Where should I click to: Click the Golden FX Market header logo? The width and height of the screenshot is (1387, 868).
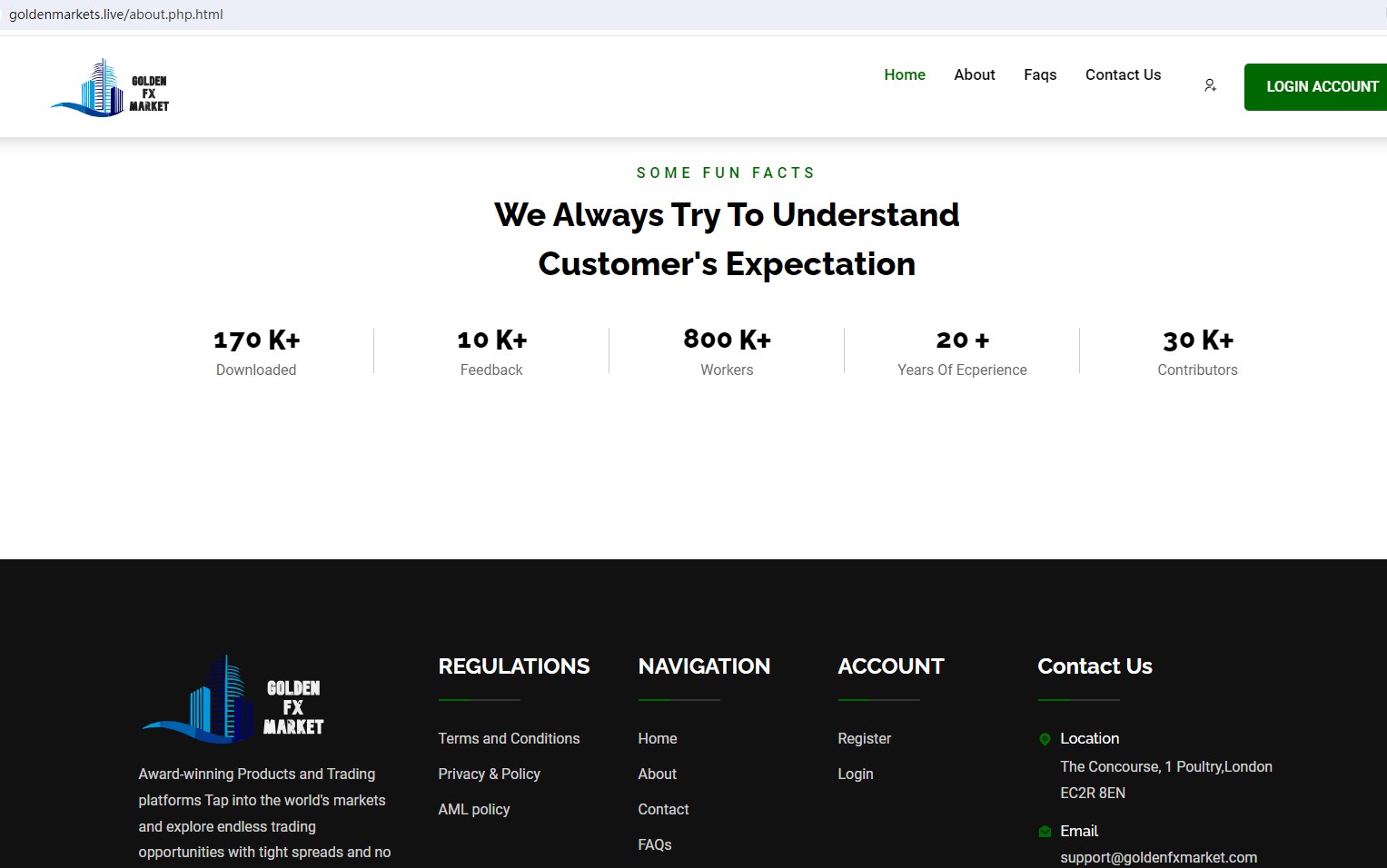pyautogui.click(x=110, y=88)
